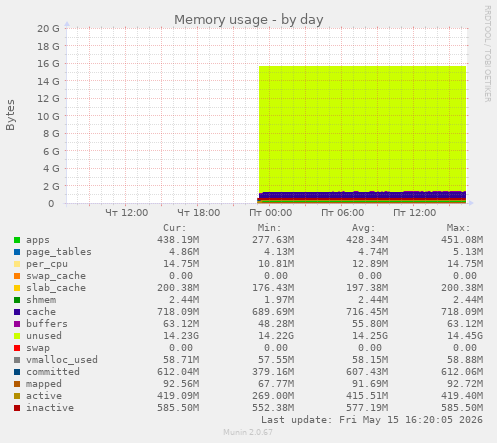Click the 'Last update' timestamp text
The width and height of the screenshot is (497, 443).
pos(372,420)
